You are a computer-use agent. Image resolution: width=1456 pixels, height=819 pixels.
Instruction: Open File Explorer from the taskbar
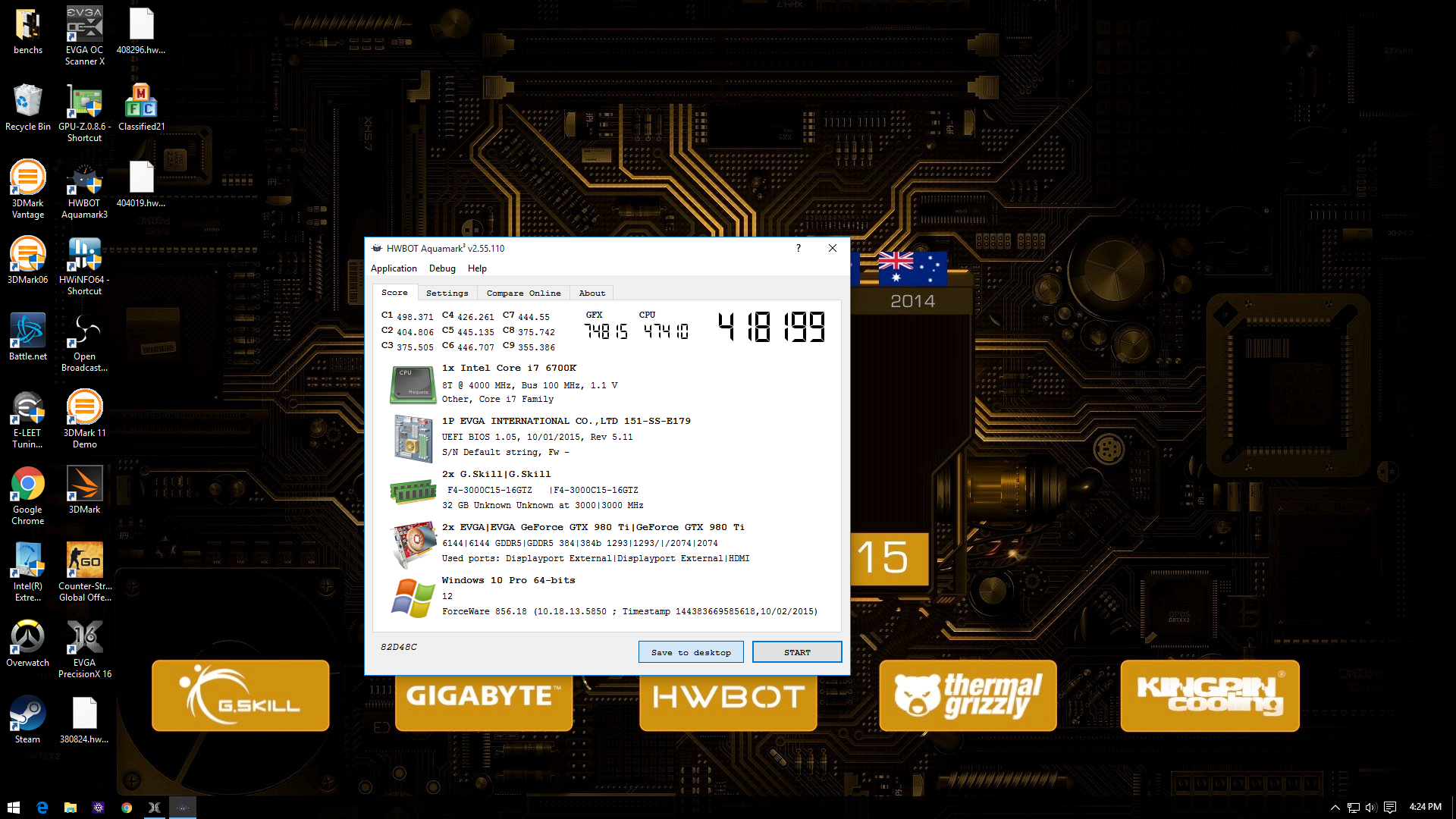pos(70,808)
